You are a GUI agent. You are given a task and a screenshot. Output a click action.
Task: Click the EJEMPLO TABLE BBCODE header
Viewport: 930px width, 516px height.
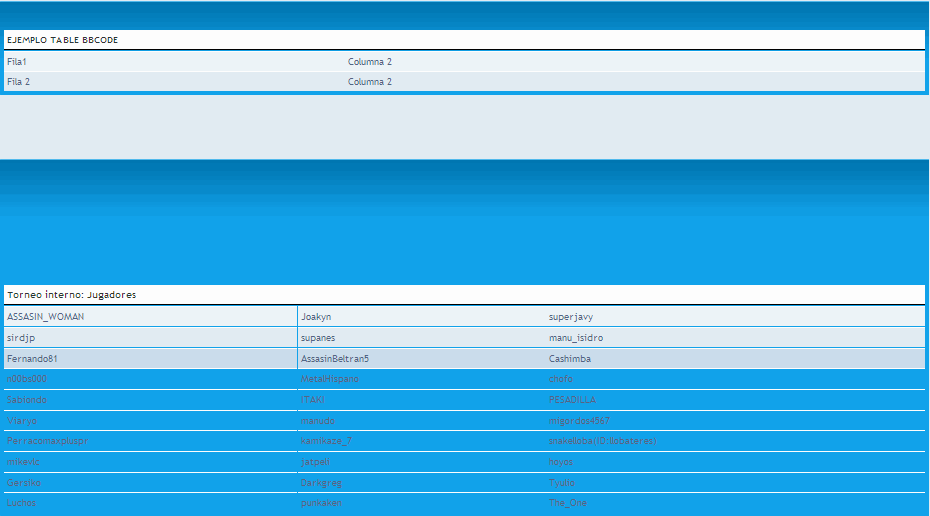[63, 40]
